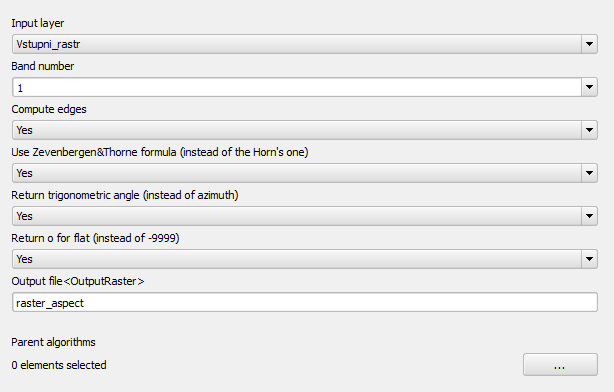Image resolution: width=614 pixels, height=392 pixels.
Task: Open the Compute edges dropdown arrow
Action: [589, 130]
